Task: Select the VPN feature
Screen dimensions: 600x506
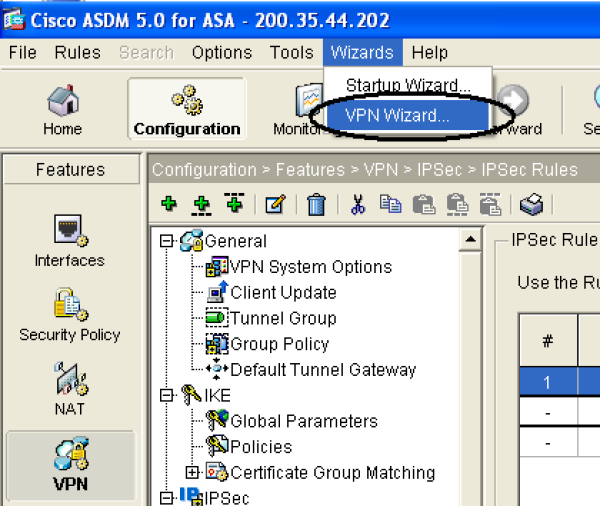Action: click(71, 465)
